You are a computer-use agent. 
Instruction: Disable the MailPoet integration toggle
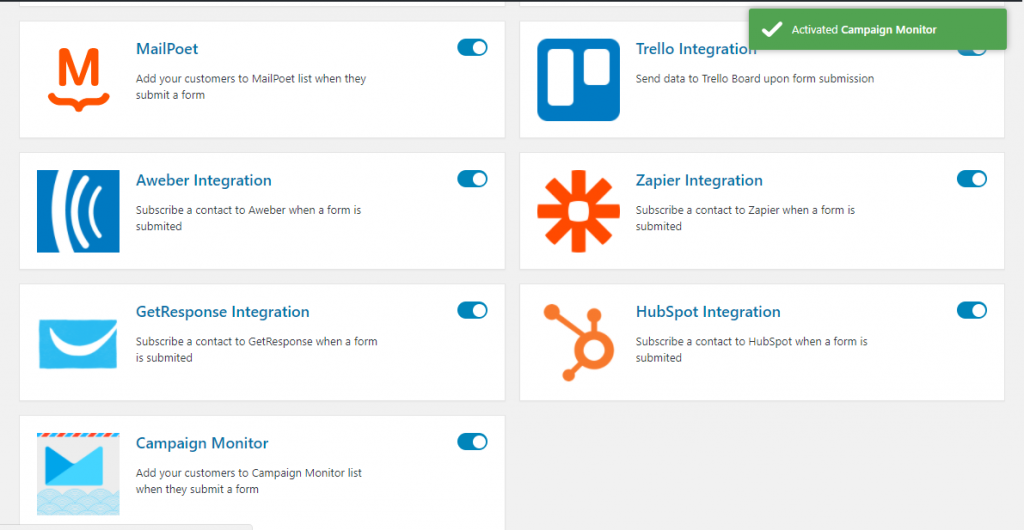coord(472,48)
